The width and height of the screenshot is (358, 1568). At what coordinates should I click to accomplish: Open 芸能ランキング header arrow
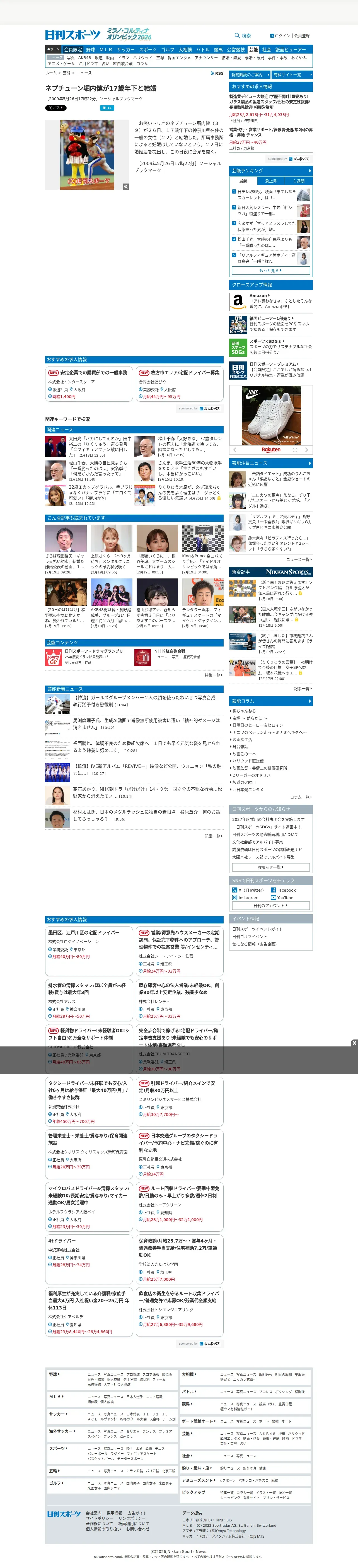(310, 170)
